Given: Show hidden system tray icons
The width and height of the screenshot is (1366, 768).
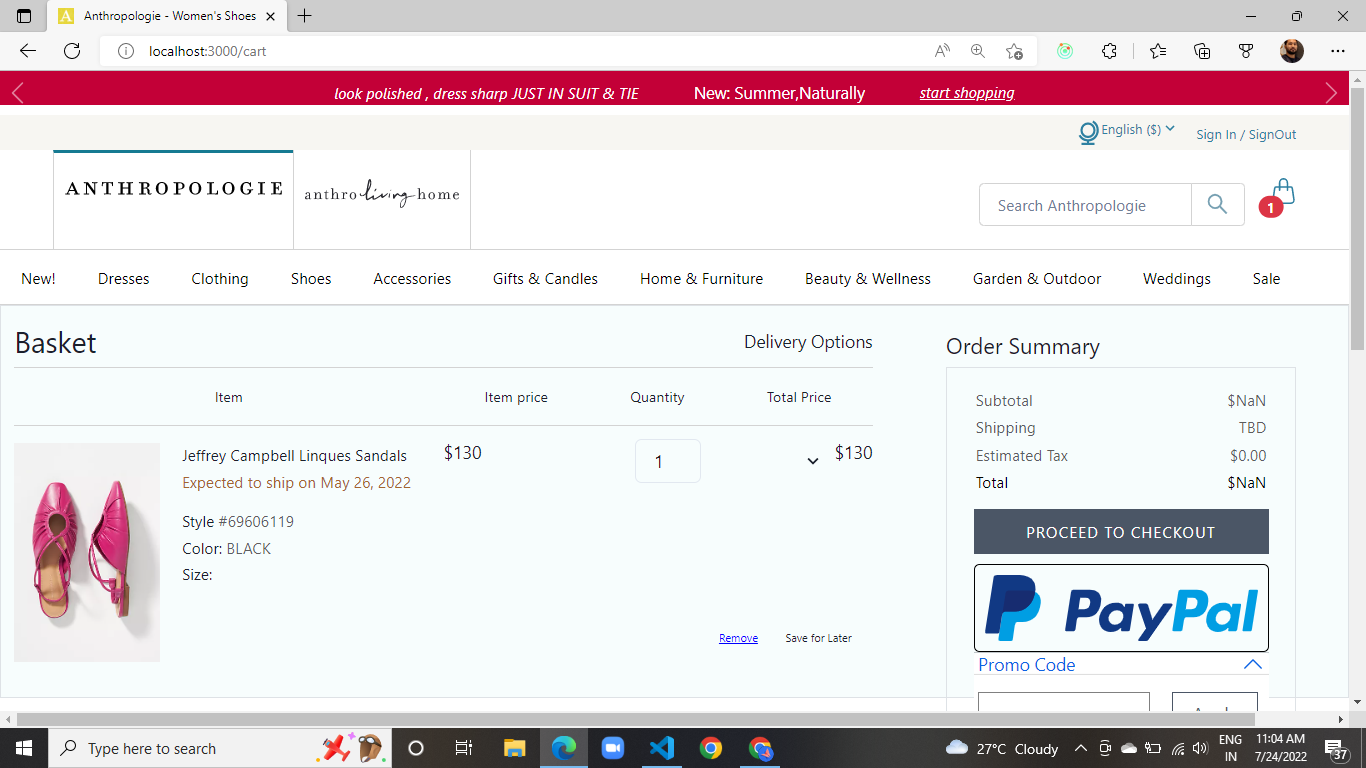Looking at the screenshot, I should [1081, 748].
